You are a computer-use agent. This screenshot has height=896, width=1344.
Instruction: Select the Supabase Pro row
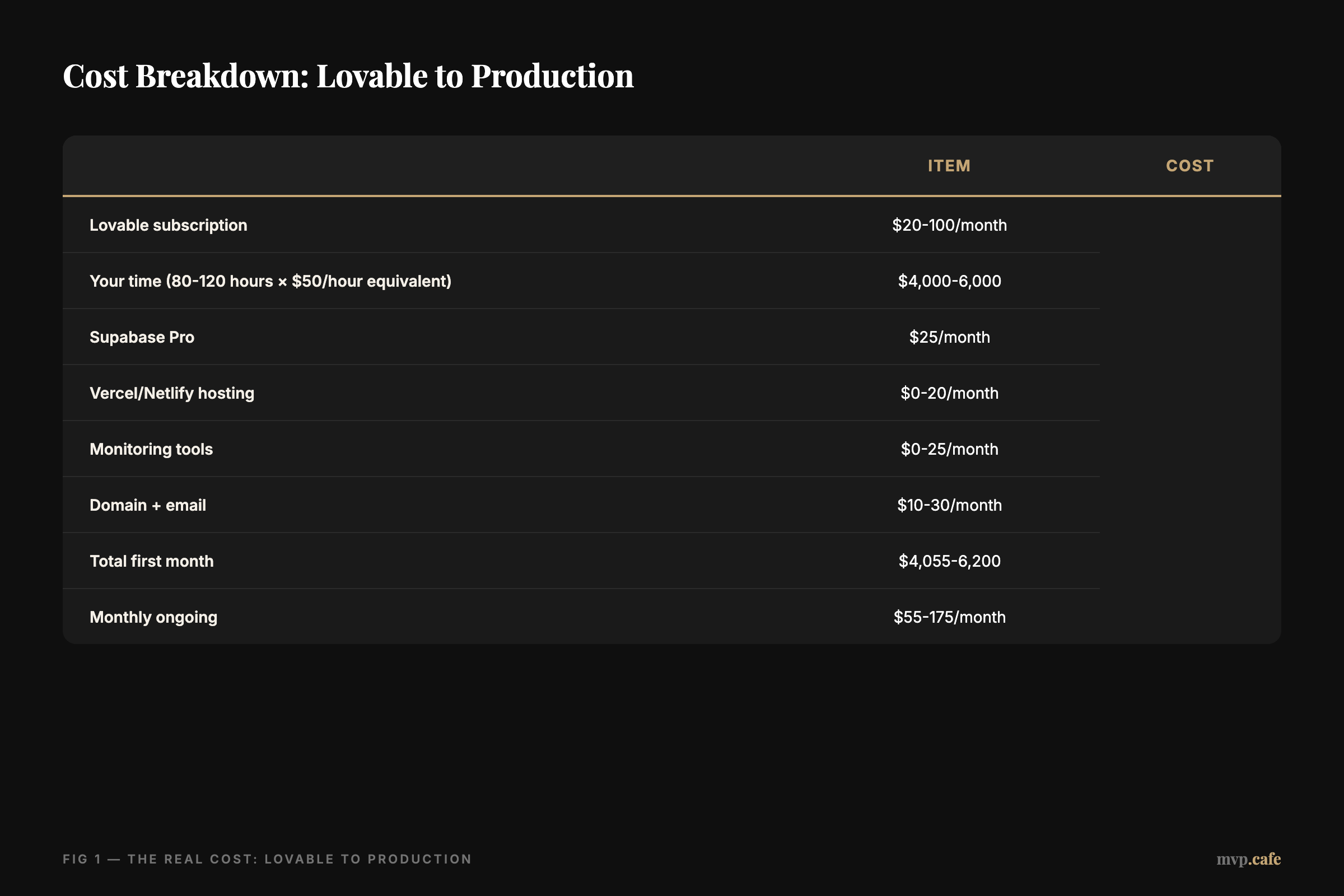pyautogui.click(x=141, y=337)
